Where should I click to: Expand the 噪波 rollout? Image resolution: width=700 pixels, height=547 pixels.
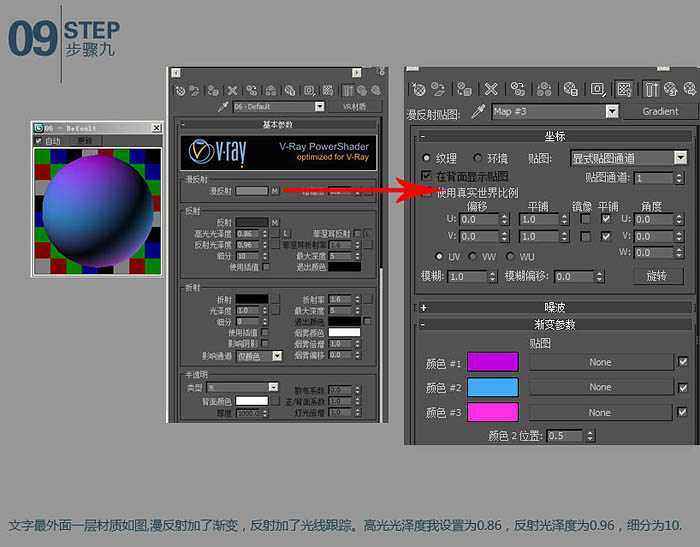tap(554, 307)
